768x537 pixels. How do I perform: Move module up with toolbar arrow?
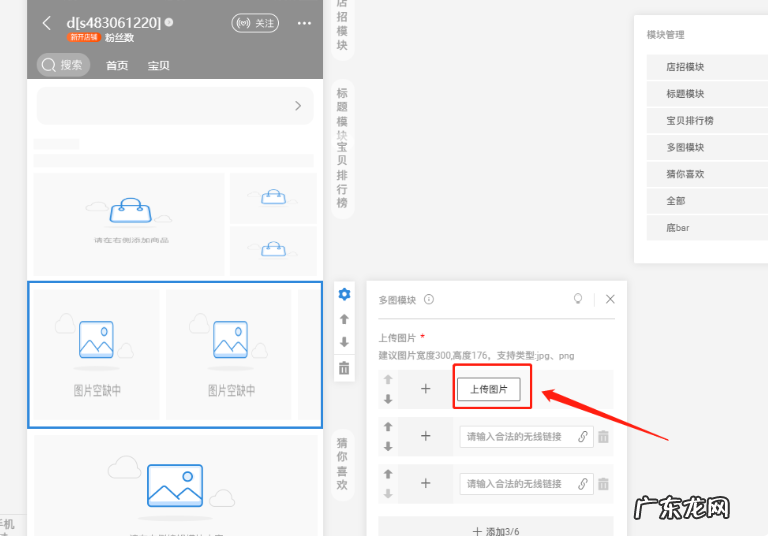344,319
